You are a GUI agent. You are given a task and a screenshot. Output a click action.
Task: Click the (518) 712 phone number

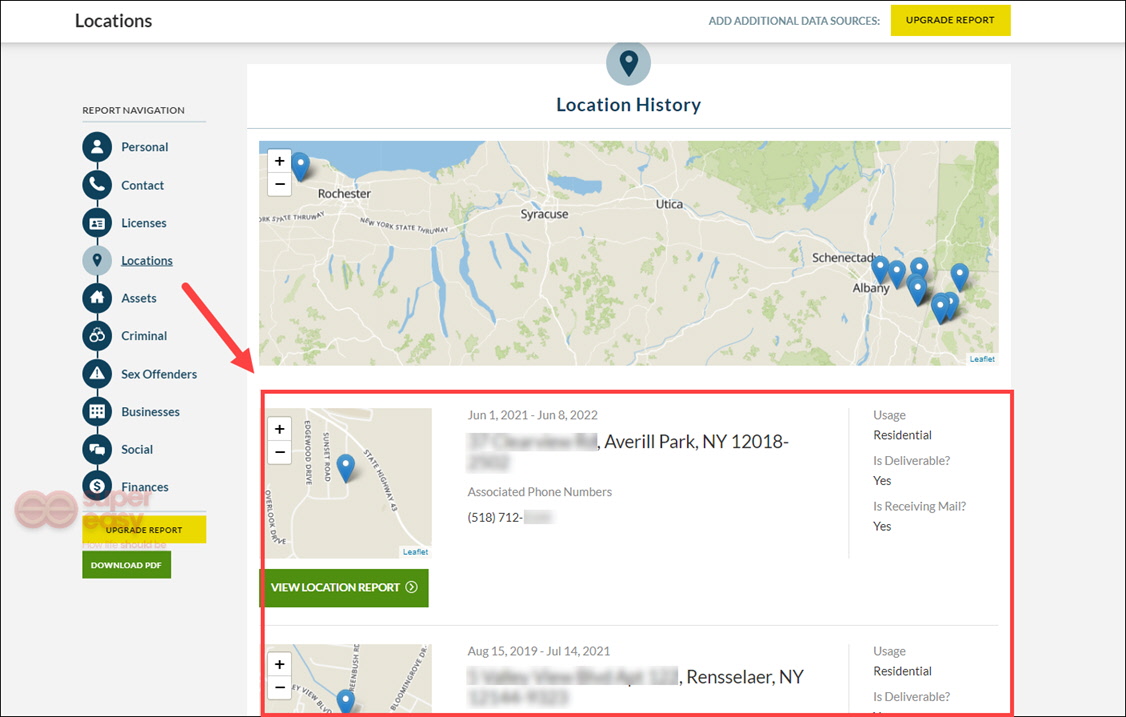(x=510, y=517)
